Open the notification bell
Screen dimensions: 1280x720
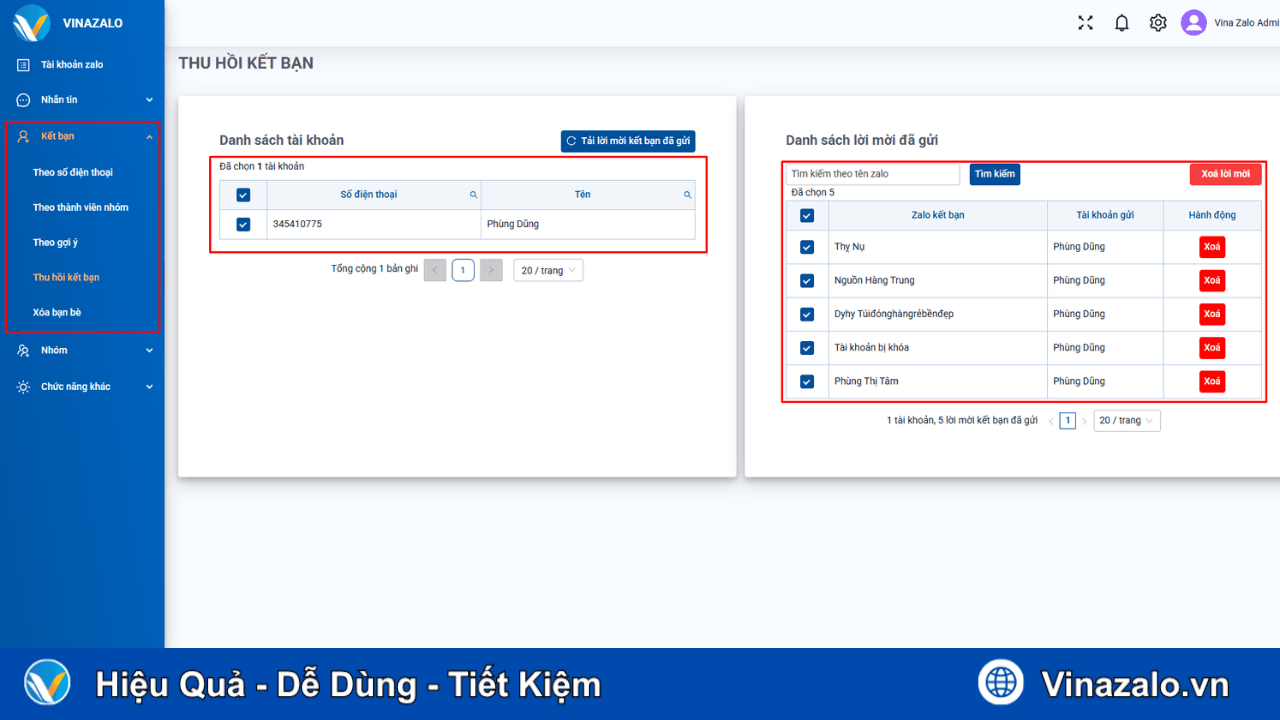click(1121, 22)
